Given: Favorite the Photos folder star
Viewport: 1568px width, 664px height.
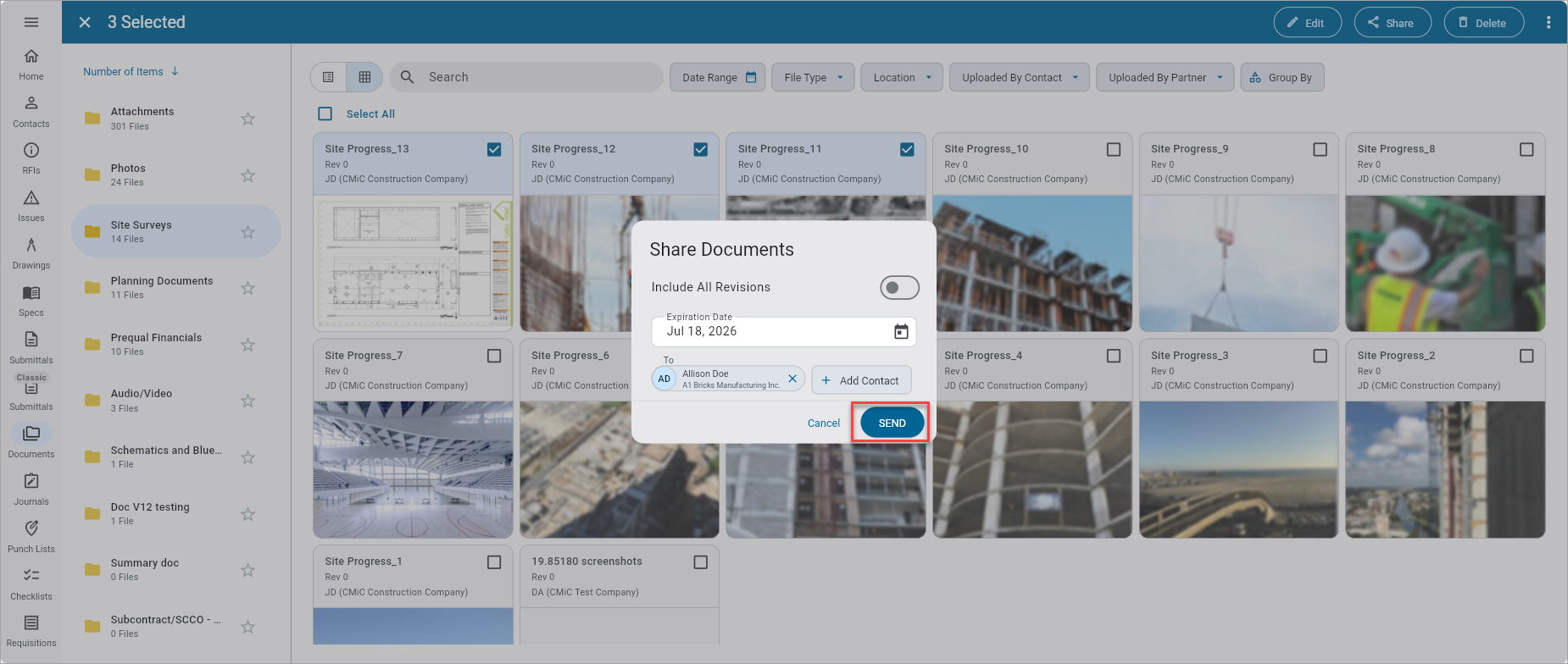Looking at the screenshot, I should coord(247,175).
